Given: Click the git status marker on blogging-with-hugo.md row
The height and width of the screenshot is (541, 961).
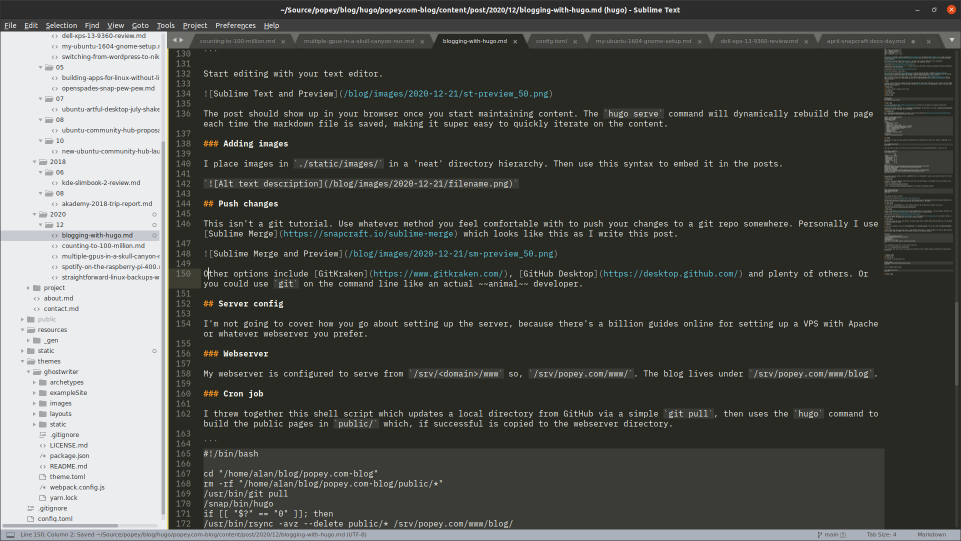Looking at the screenshot, I should (x=154, y=235).
